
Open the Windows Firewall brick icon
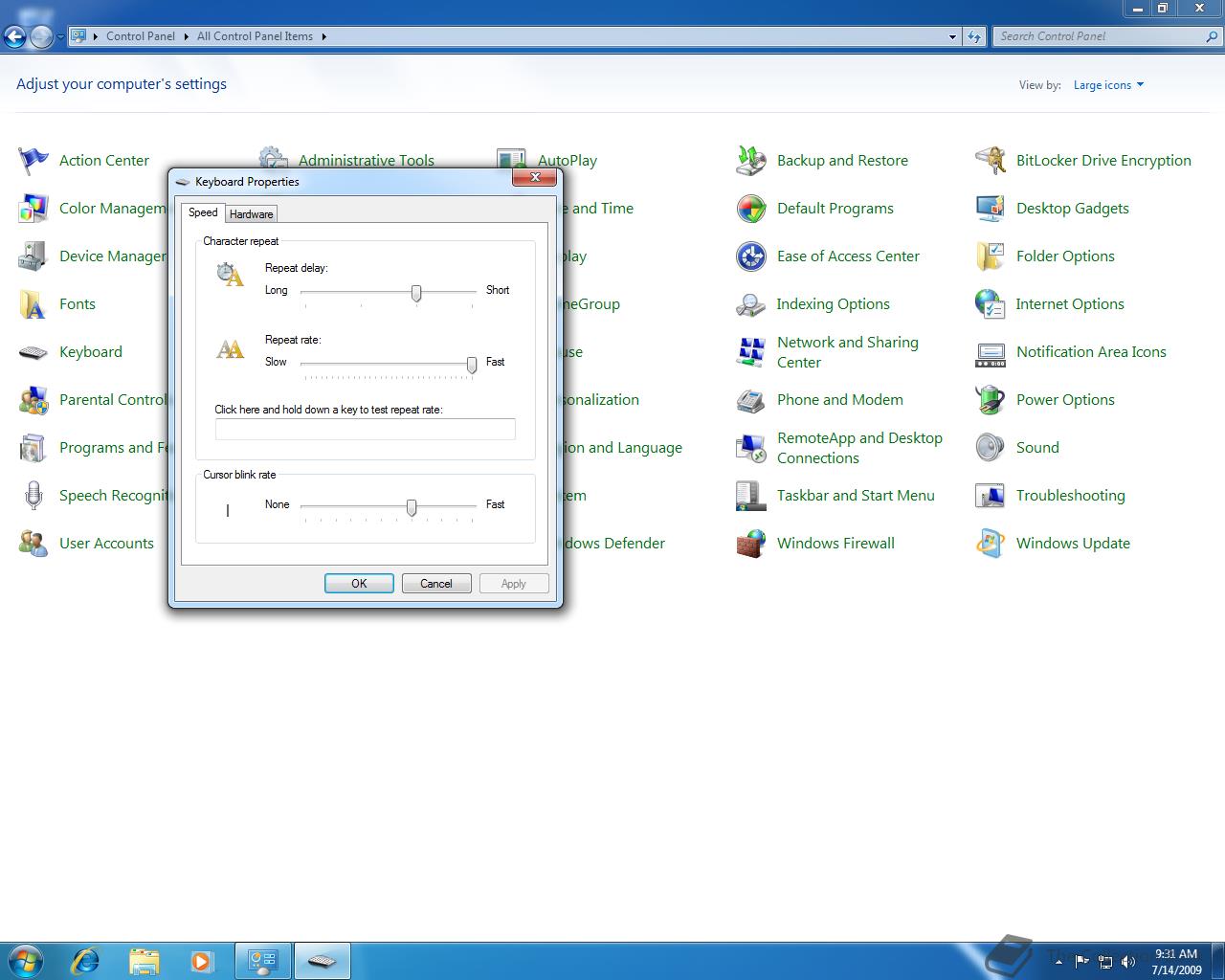tap(751, 544)
